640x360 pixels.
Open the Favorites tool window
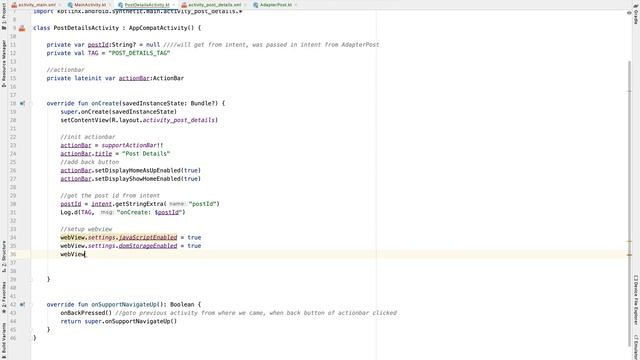pos(4,297)
